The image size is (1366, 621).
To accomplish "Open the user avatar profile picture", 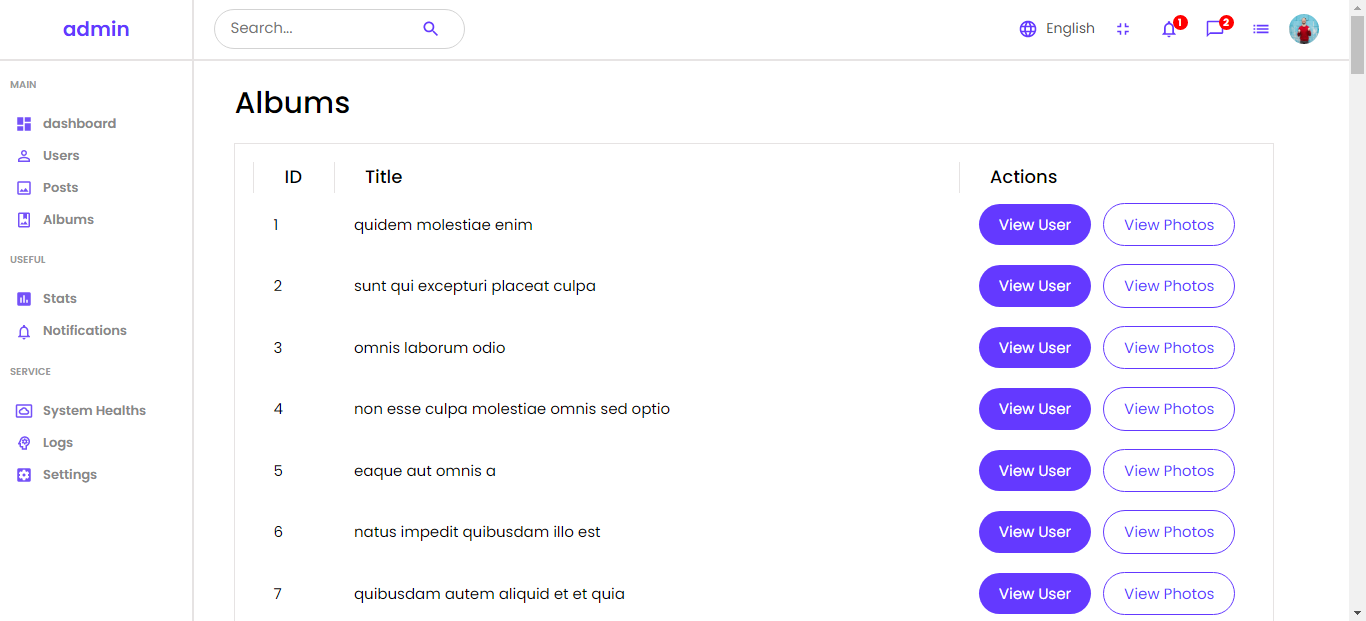I will click(x=1304, y=29).
